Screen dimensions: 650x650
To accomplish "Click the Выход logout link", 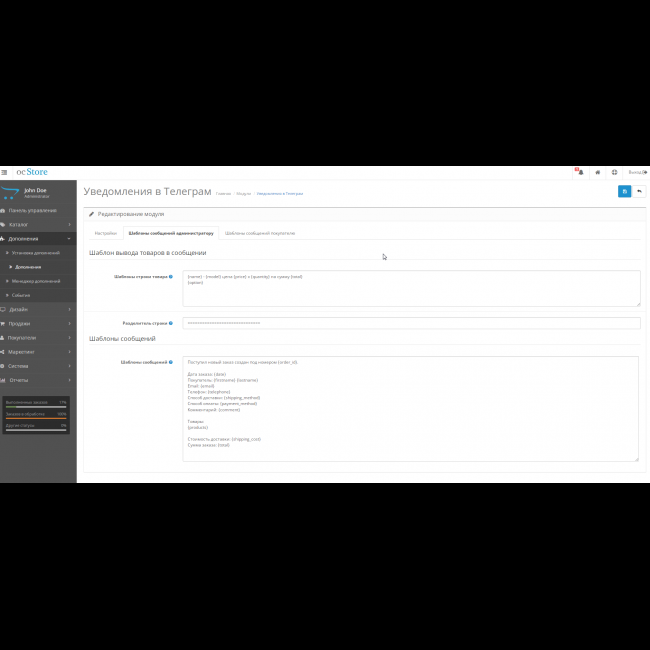I will point(636,172).
